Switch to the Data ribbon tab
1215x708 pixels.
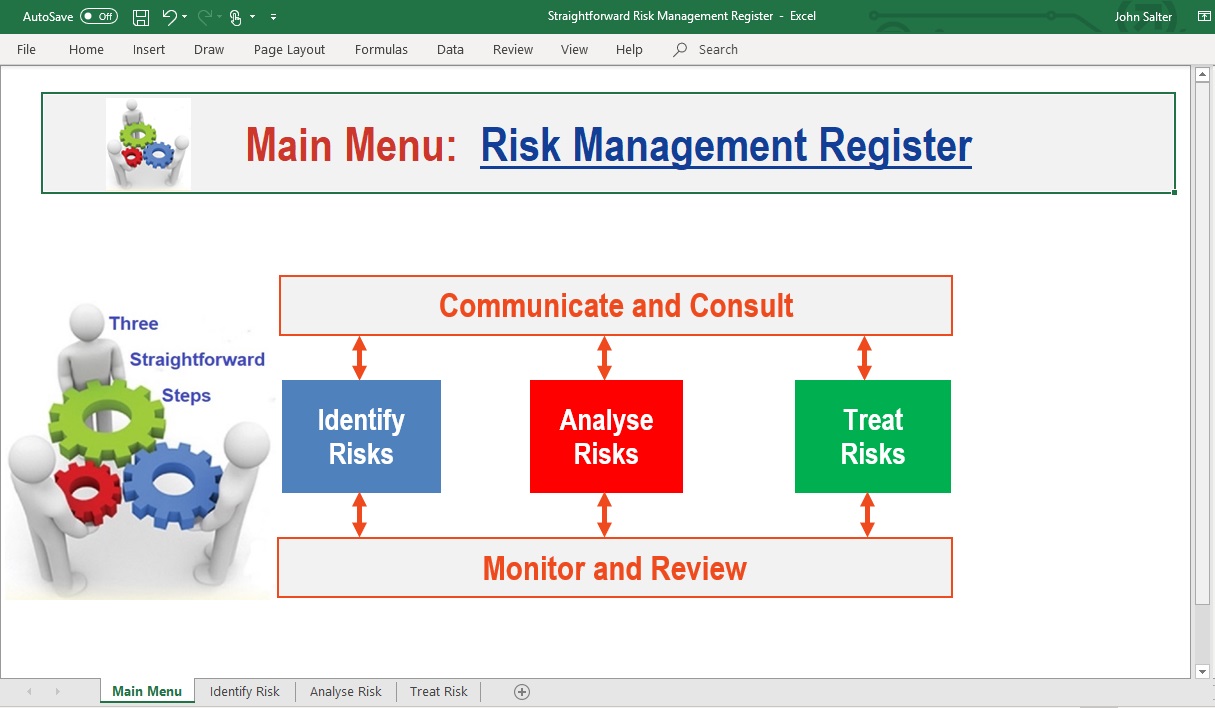(450, 49)
